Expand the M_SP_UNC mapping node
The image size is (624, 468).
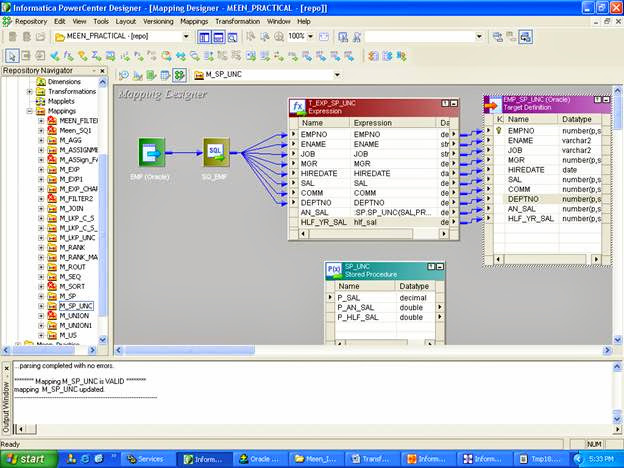coord(41,306)
